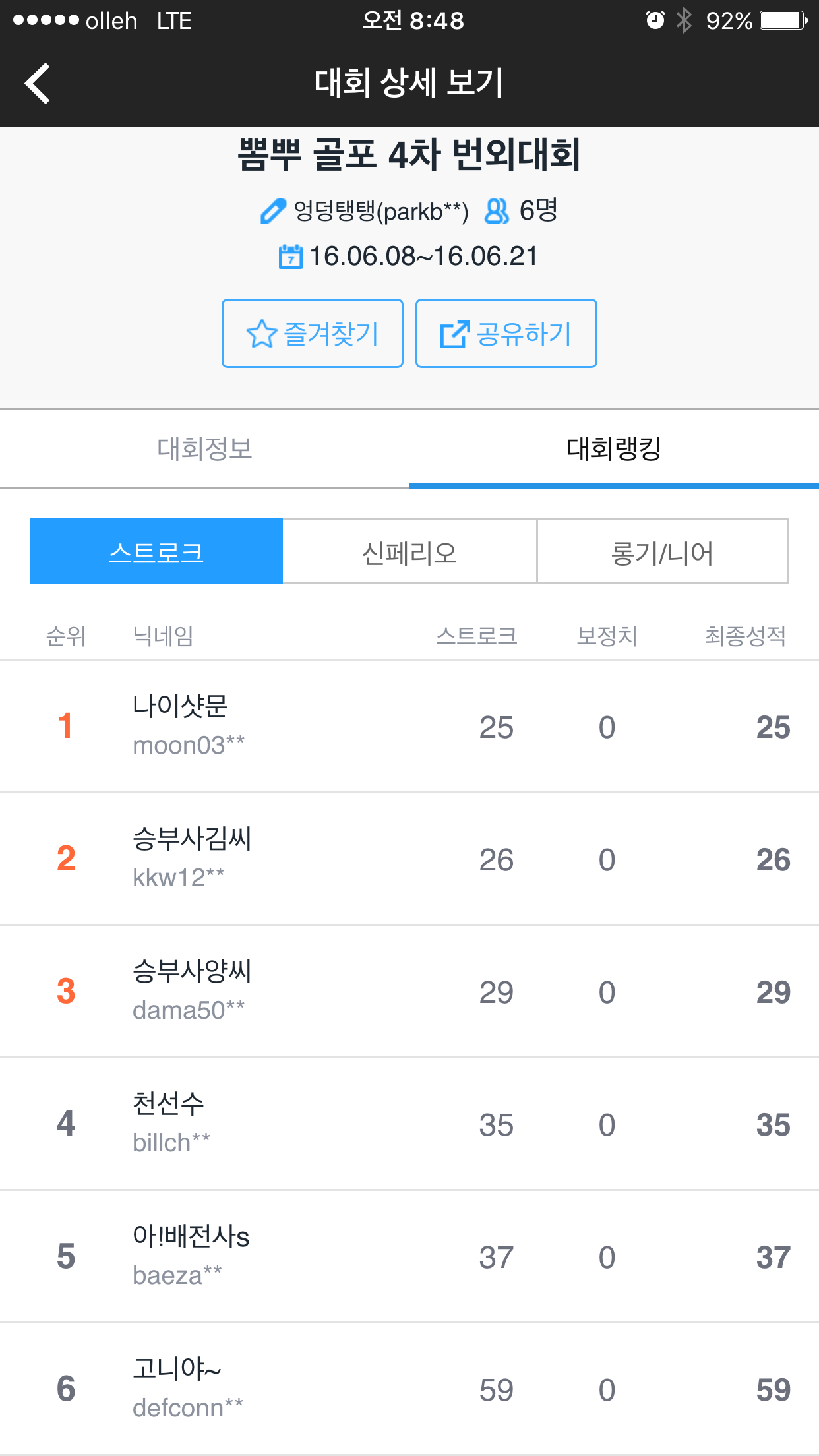Tap the star icon in 즐겨찾기
This screenshot has height=1456, width=819.
click(x=261, y=334)
